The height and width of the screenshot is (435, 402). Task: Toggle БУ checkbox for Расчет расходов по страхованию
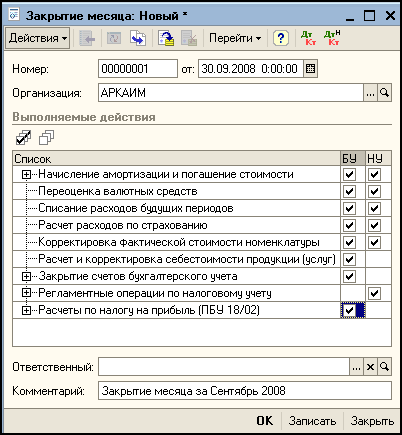tap(349, 225)
